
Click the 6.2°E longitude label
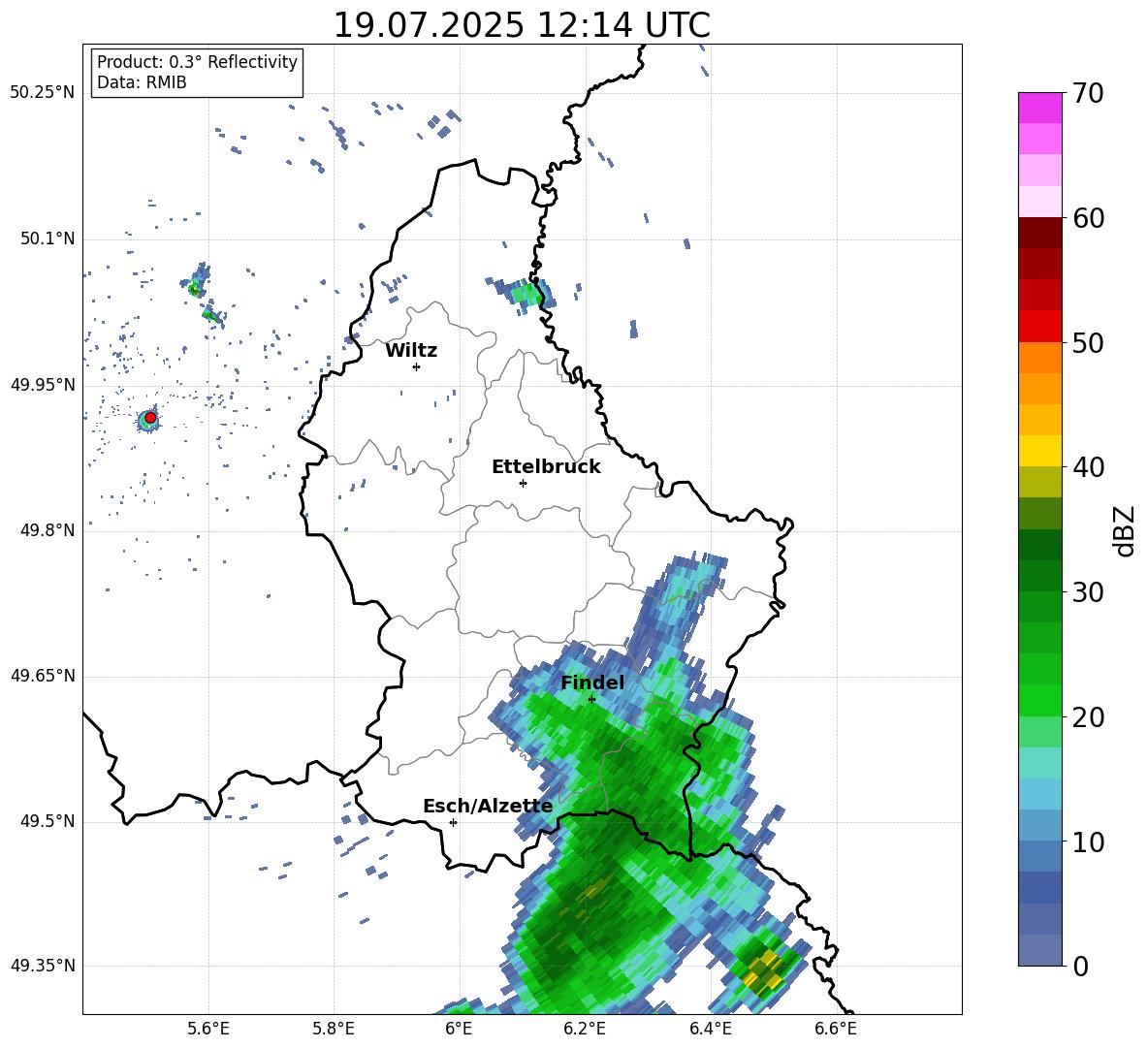pyautogui.click(x=585, y=1029)
